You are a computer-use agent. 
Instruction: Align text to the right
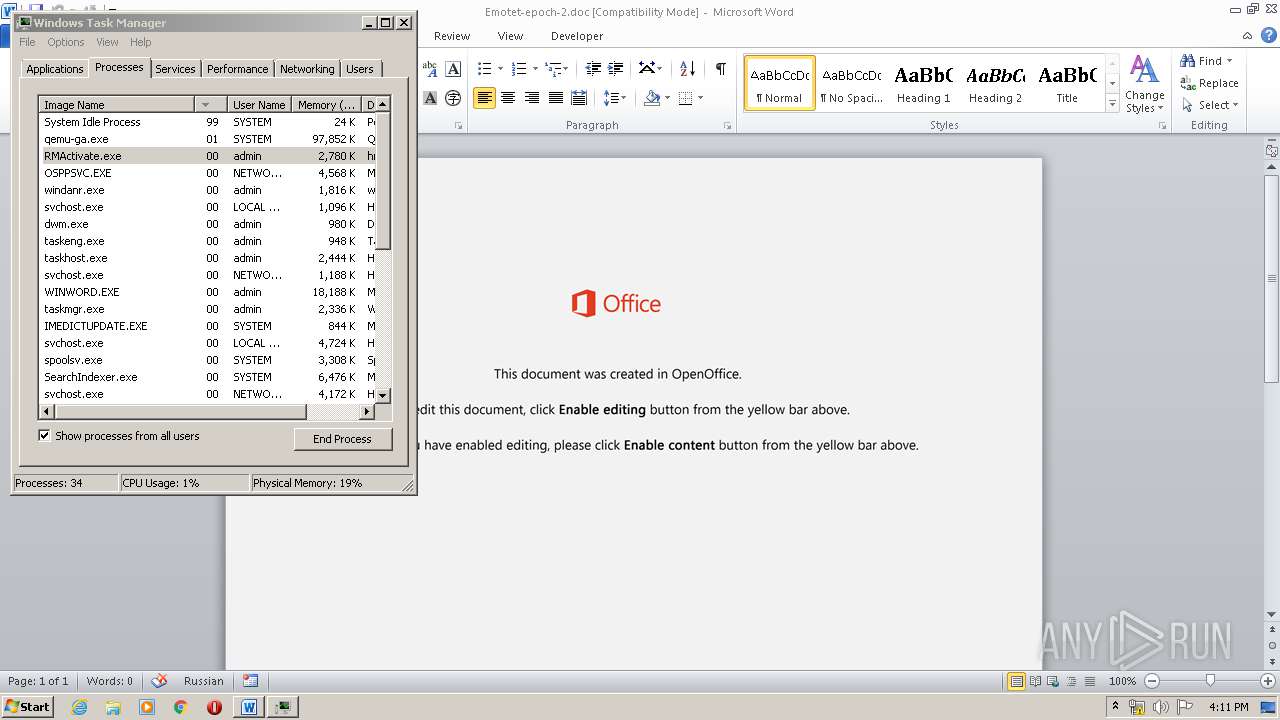532,98
